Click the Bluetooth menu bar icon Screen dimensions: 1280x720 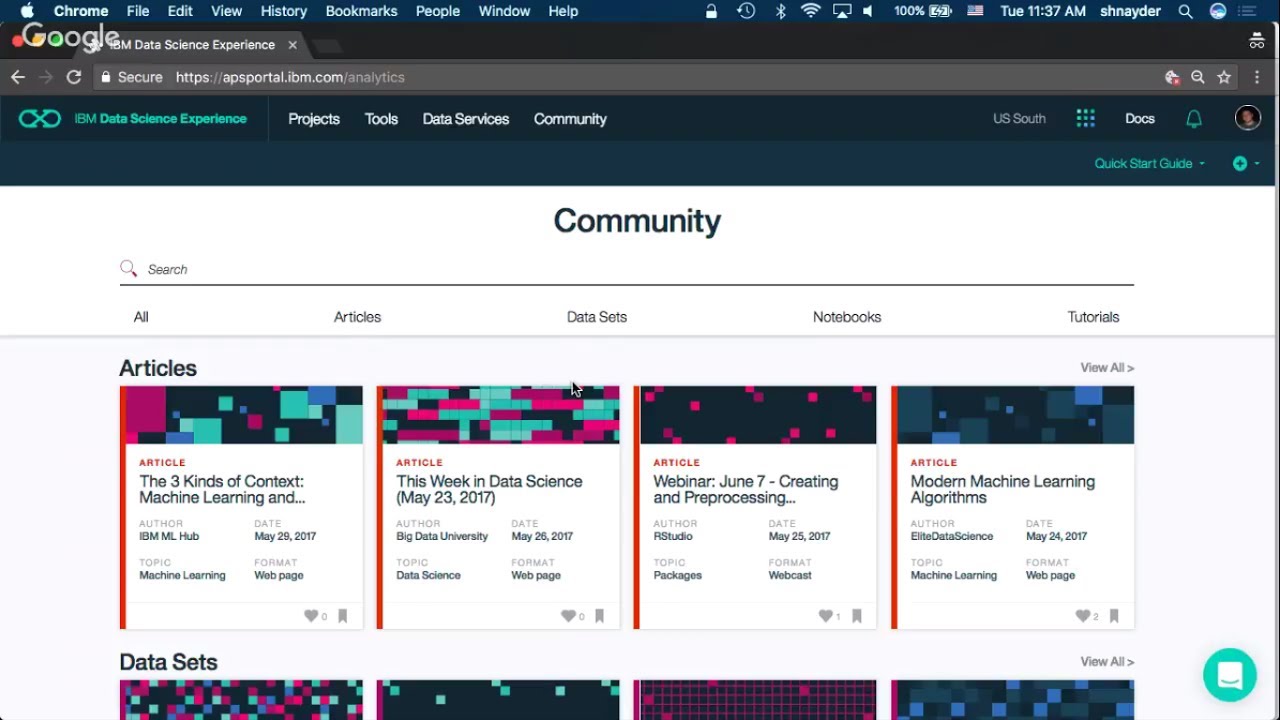(781, 11)
